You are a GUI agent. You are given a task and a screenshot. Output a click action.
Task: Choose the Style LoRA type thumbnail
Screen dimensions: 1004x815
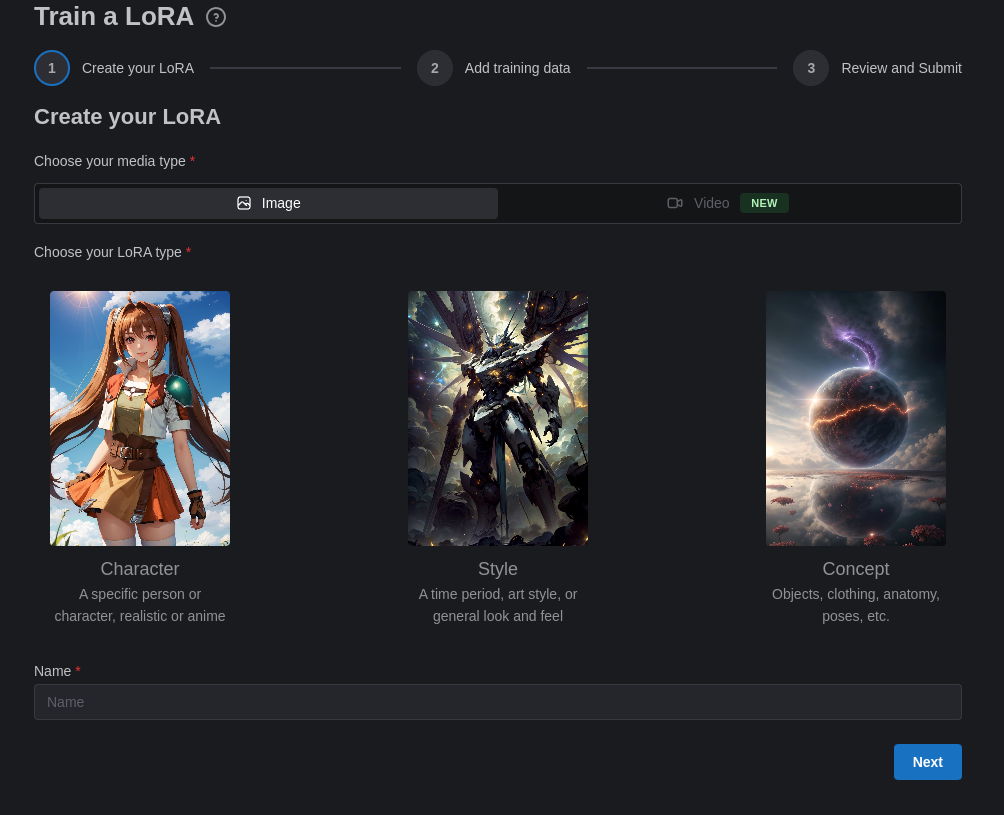pyautogui.click(x=498, y=418)
